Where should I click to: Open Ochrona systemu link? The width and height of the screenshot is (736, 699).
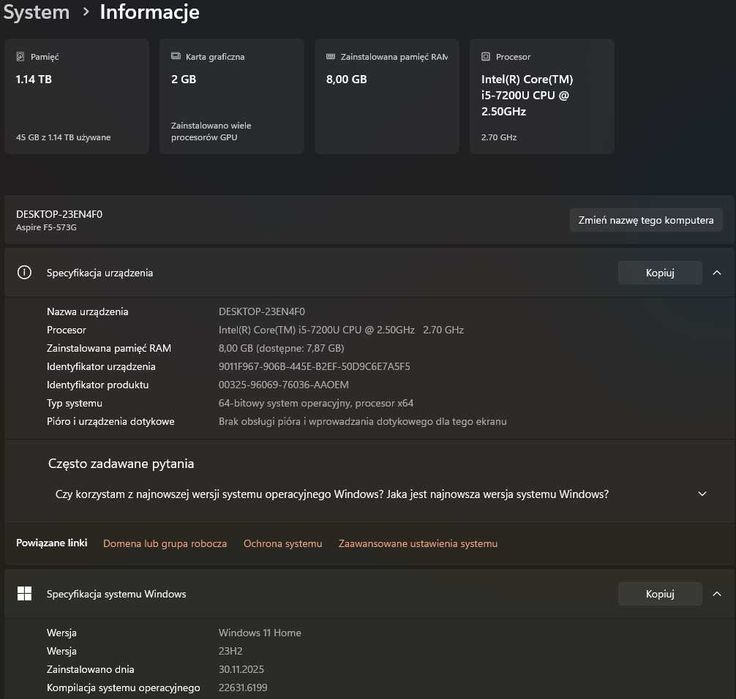pos(283,543)
